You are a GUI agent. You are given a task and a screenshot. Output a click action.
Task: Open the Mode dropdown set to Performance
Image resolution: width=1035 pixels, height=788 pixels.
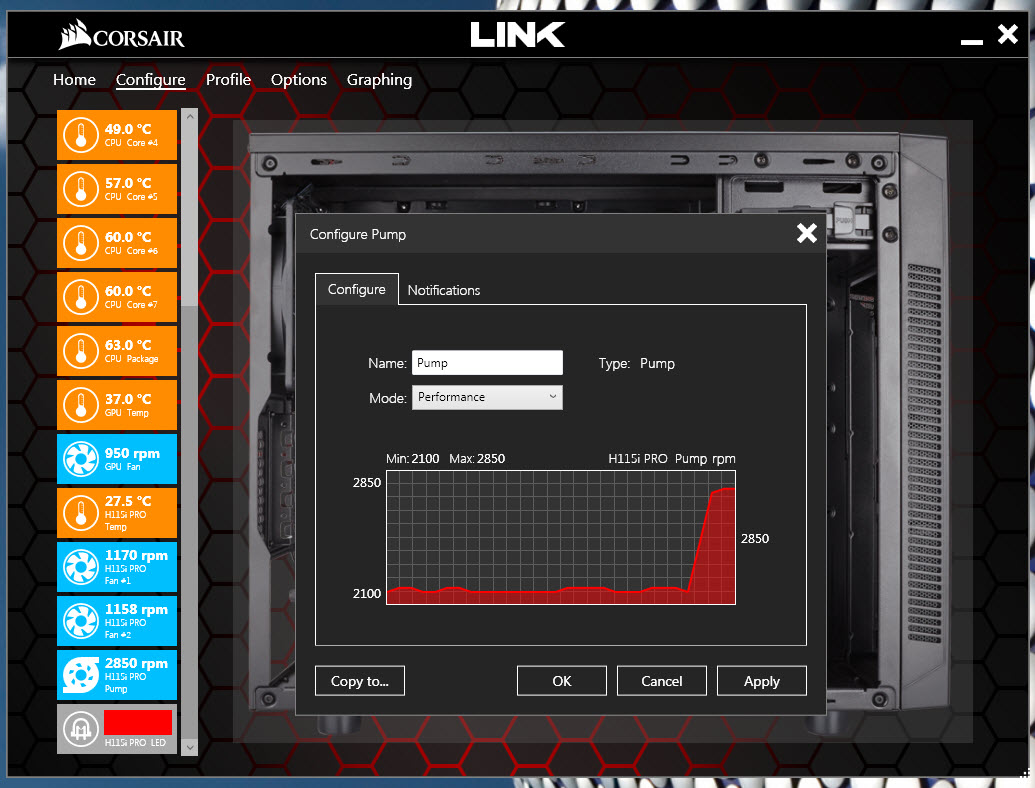pos(487,397)
